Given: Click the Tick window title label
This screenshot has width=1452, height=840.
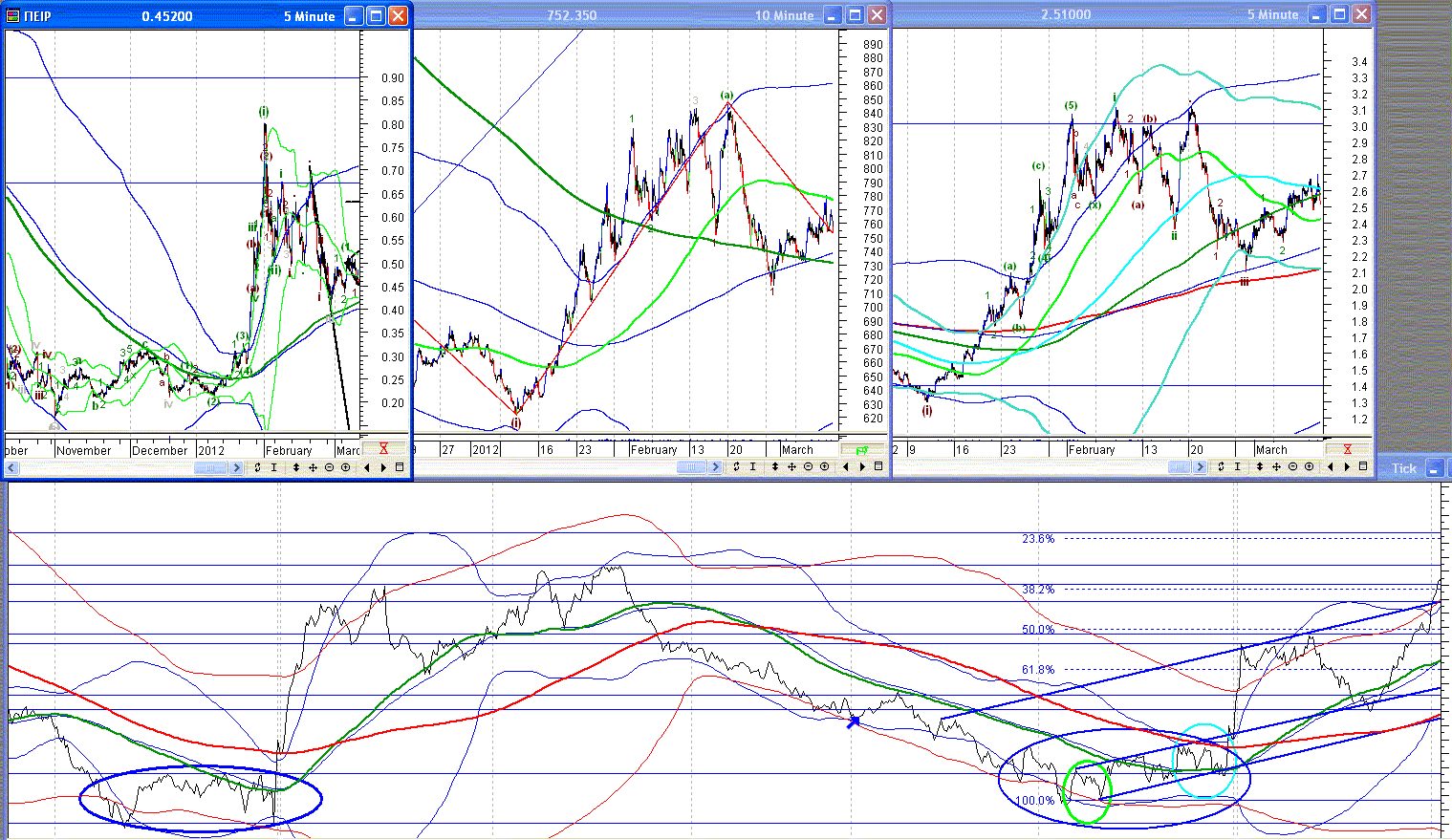Looking at the screenshot, I should point(1404,468).
